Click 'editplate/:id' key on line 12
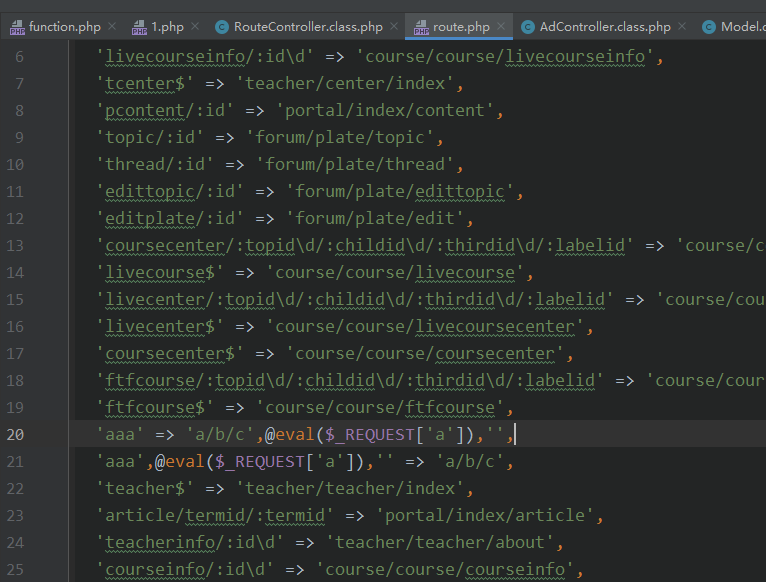Image resolution: width=766 pixels, height=582 pixels. 170,218
